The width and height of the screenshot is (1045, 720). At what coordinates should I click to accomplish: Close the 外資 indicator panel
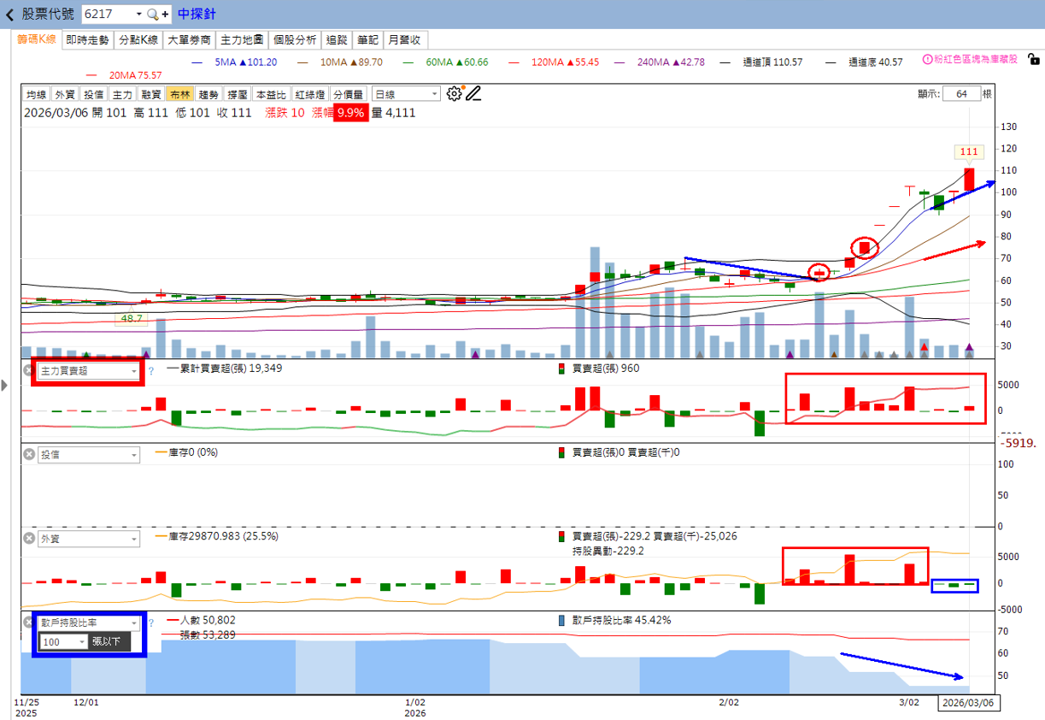click(x=29, y=538)
